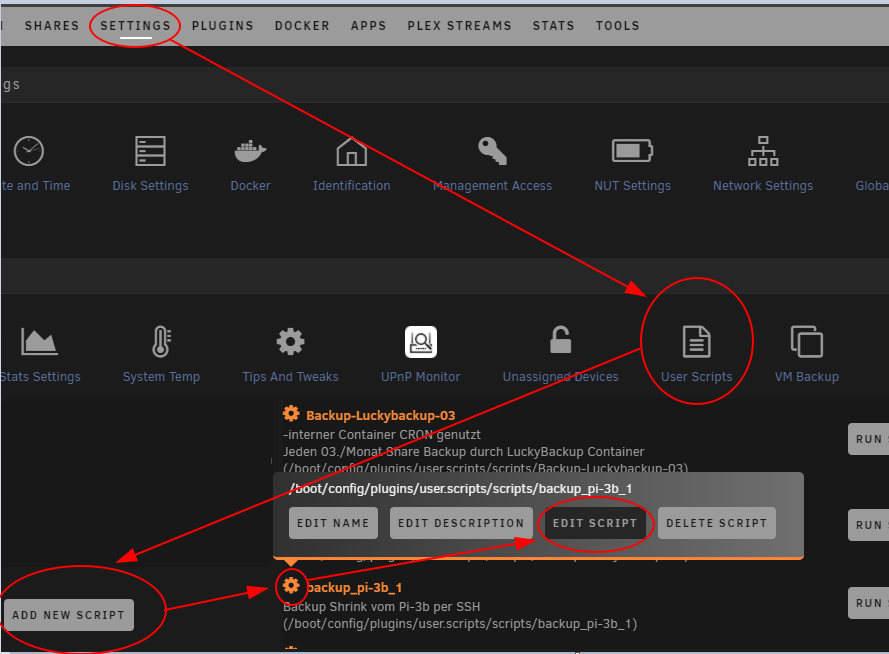Switch to the TOOLS tab

[x=617, y=26]
